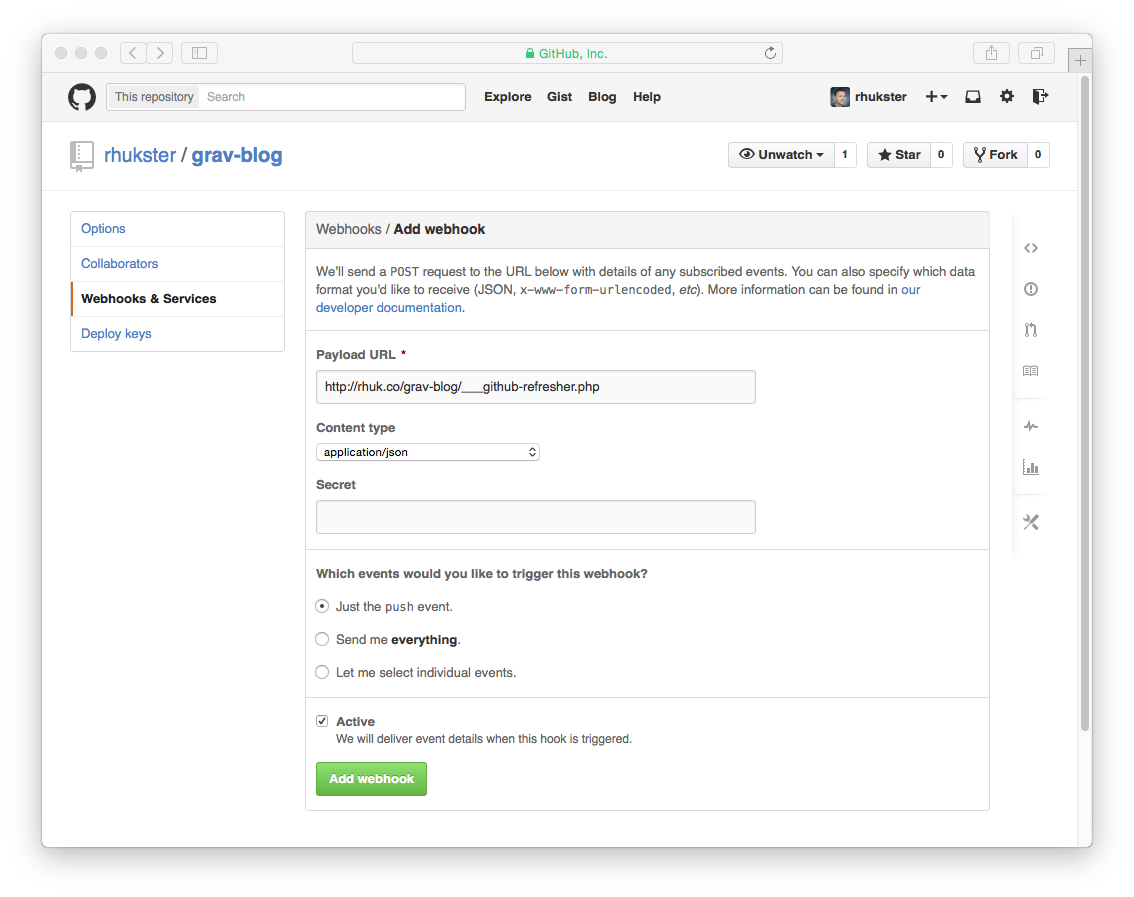This screenshot has width=1134, height=897.
Task: Open the developer documentation link
Action: tap(391, 307)
